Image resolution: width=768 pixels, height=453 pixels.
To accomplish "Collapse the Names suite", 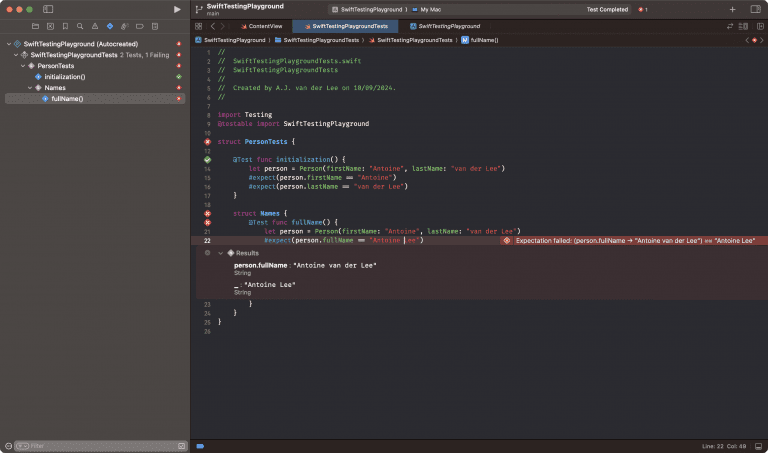I will coord(30,88).
